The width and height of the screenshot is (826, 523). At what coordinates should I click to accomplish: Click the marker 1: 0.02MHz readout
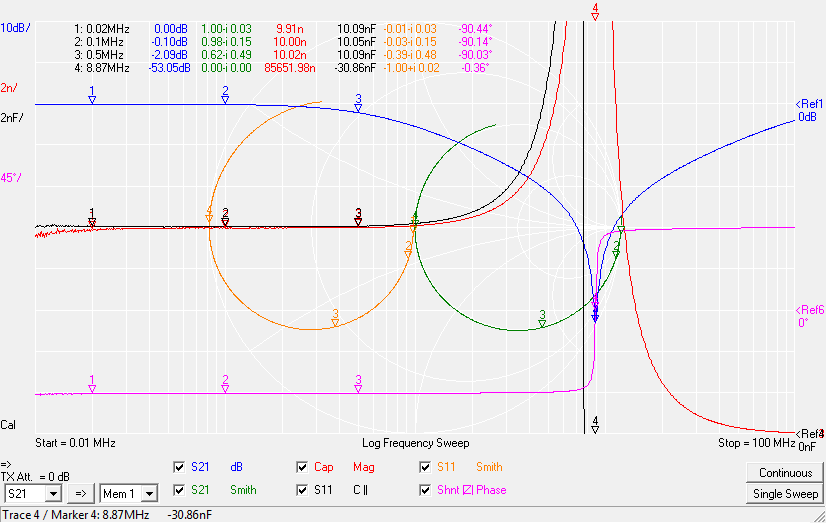(102, 29)
